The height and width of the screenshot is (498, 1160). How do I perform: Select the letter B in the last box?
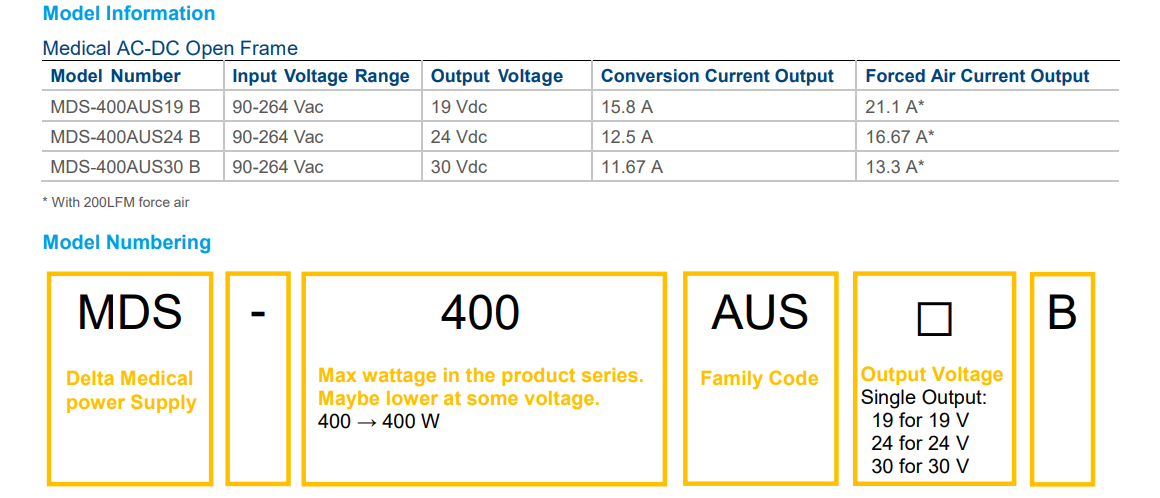pos(1062,313)
